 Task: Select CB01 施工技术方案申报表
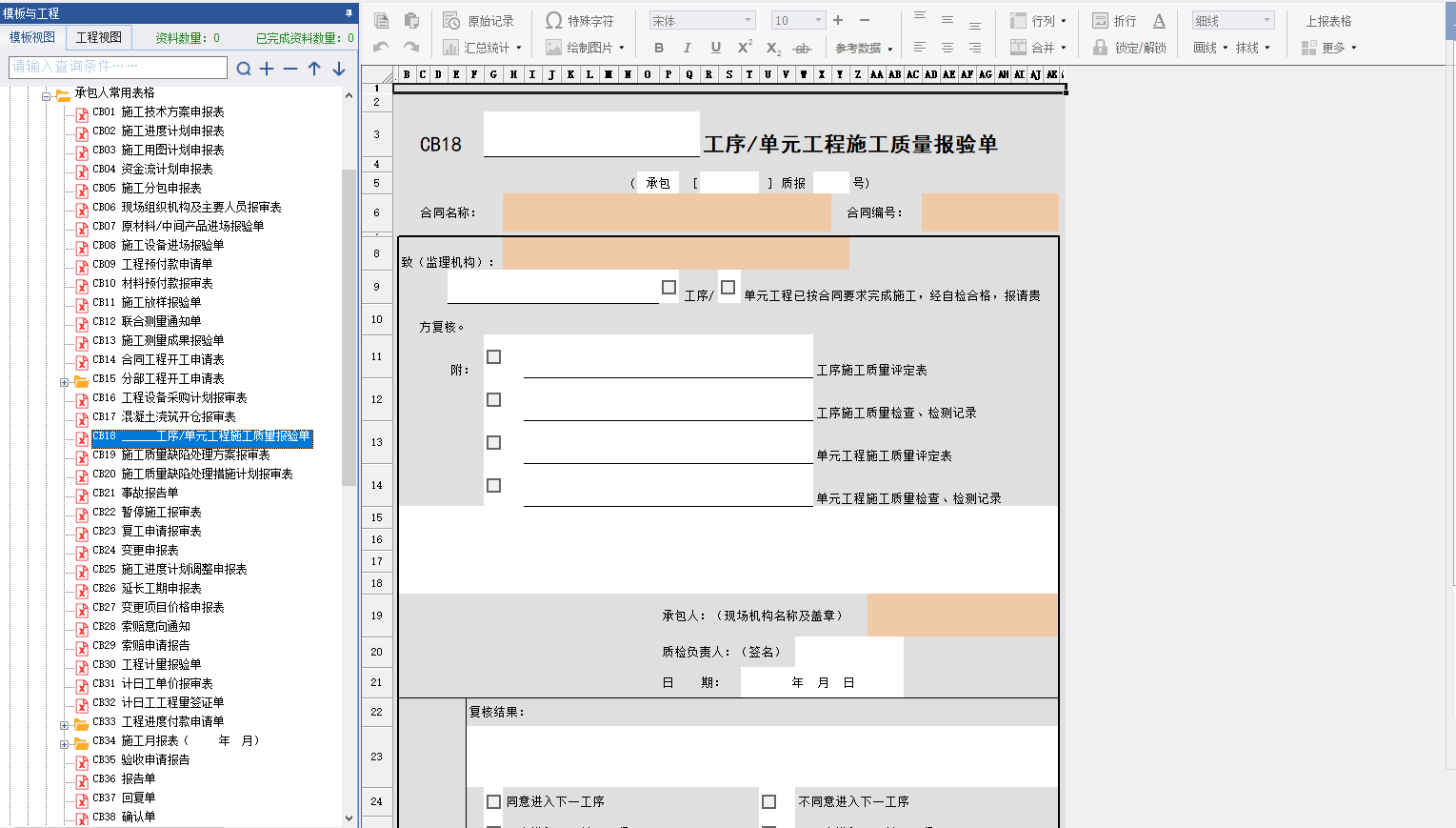pyautogui.click(x=158, y=111)
